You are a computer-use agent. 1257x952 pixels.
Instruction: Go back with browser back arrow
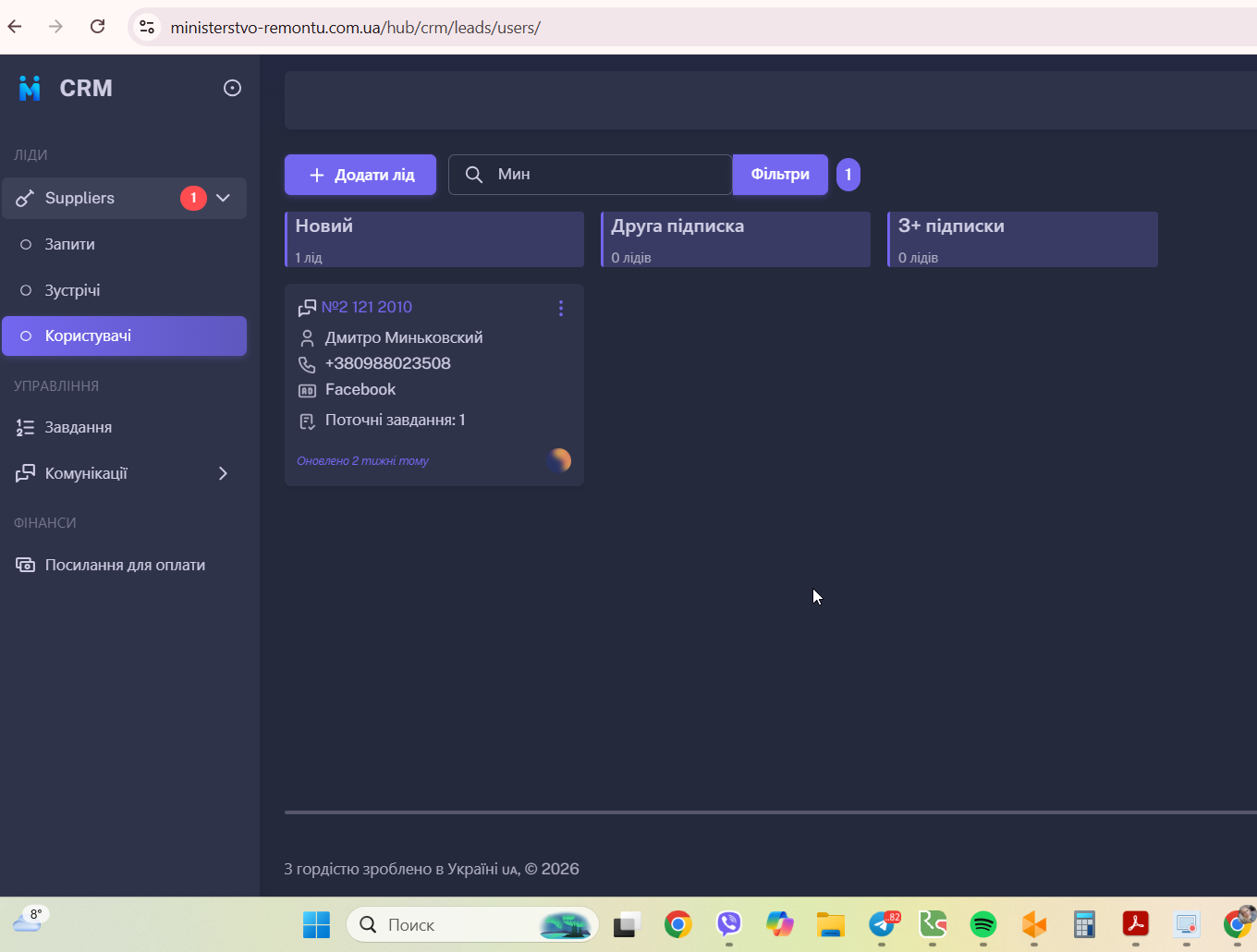[15, 27]
